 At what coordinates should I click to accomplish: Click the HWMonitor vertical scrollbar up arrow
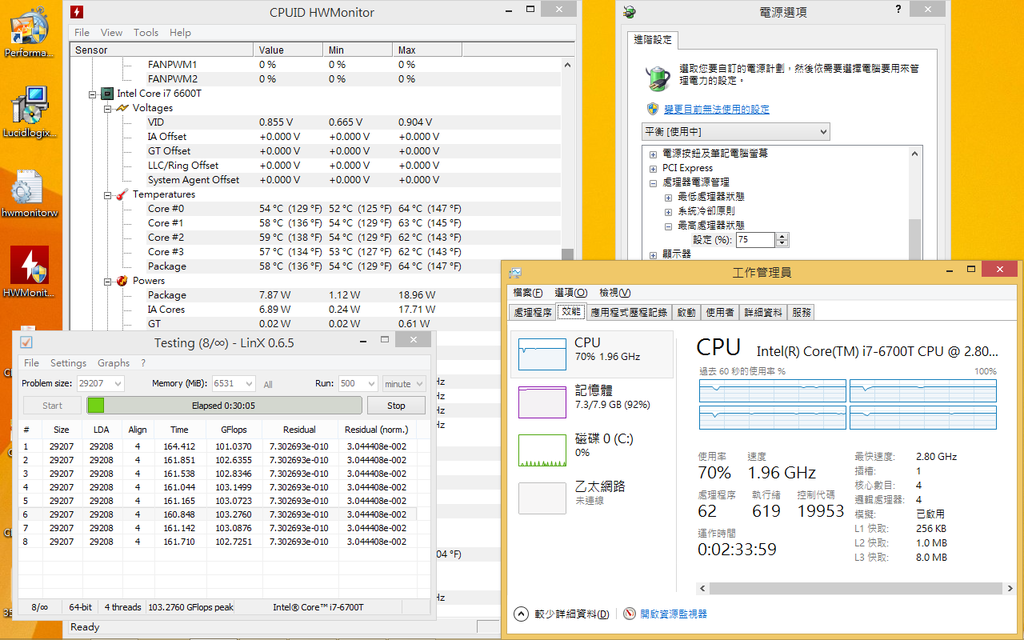[568, 65]
